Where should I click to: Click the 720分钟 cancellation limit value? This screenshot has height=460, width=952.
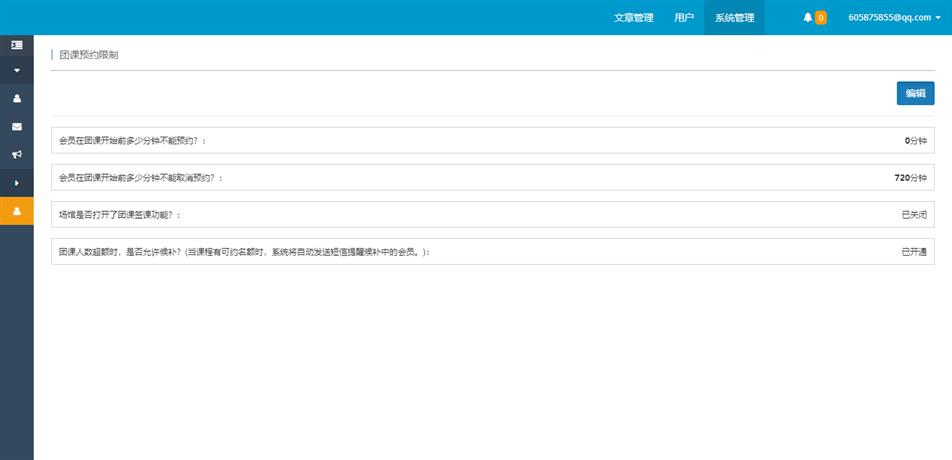(x=910, y=178)
